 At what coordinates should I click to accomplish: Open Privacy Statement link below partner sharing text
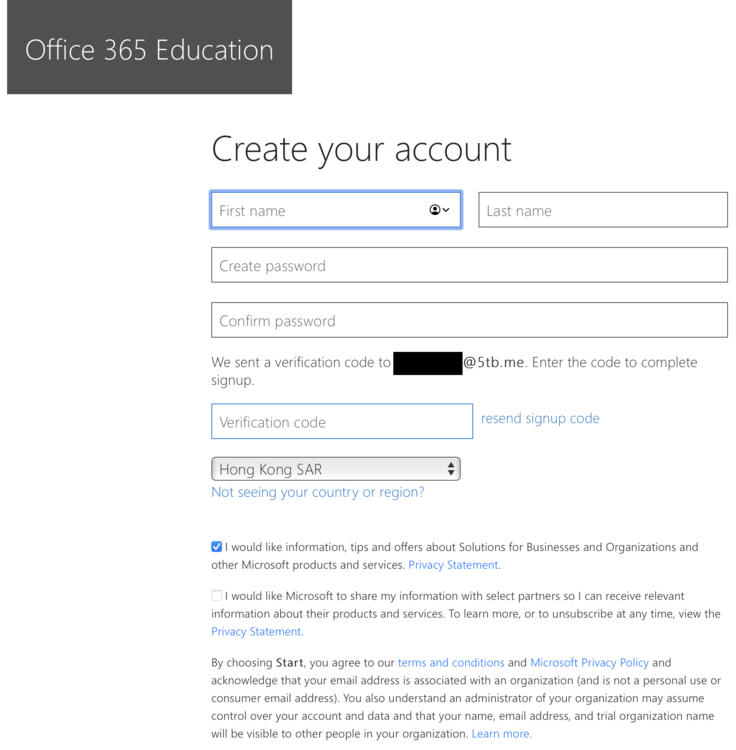[x=256, y=631]
